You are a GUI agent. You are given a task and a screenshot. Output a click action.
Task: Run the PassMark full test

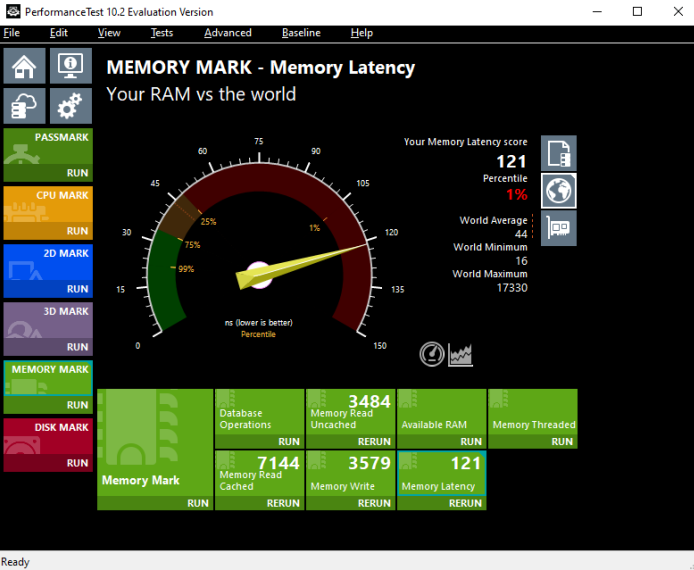click(48, 173)
